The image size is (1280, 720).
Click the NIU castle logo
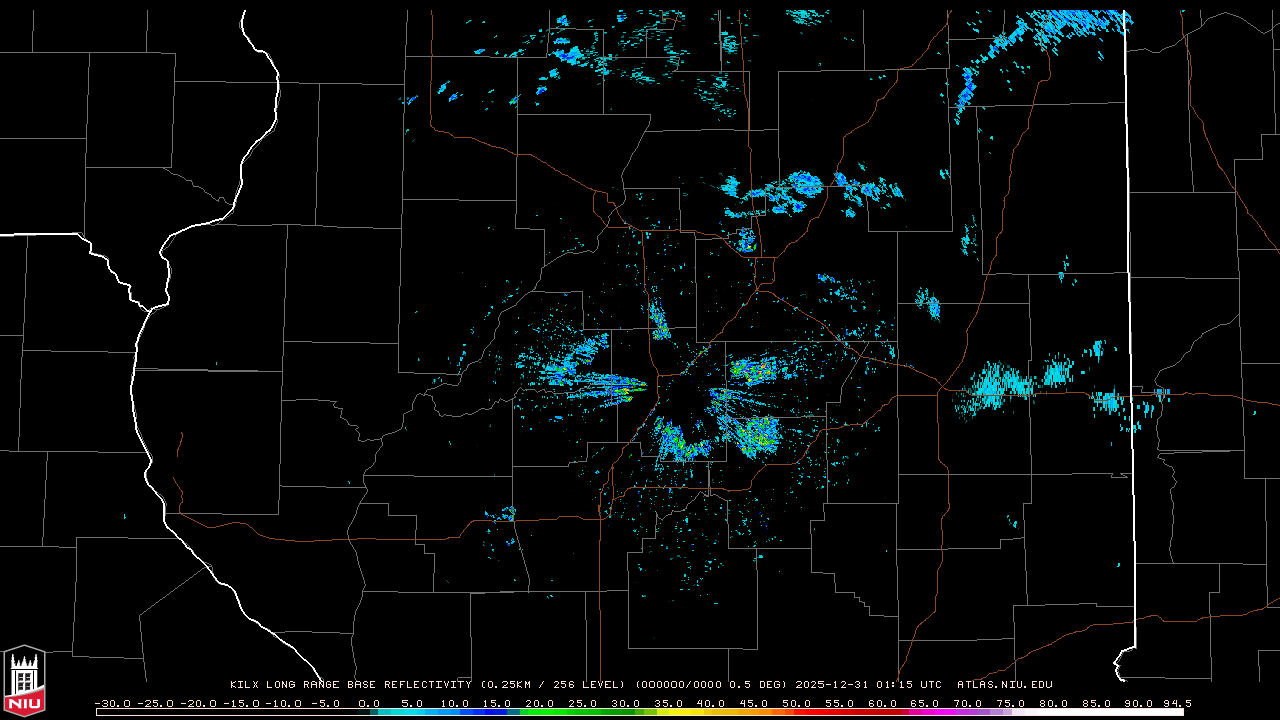(x=24, y=682)
